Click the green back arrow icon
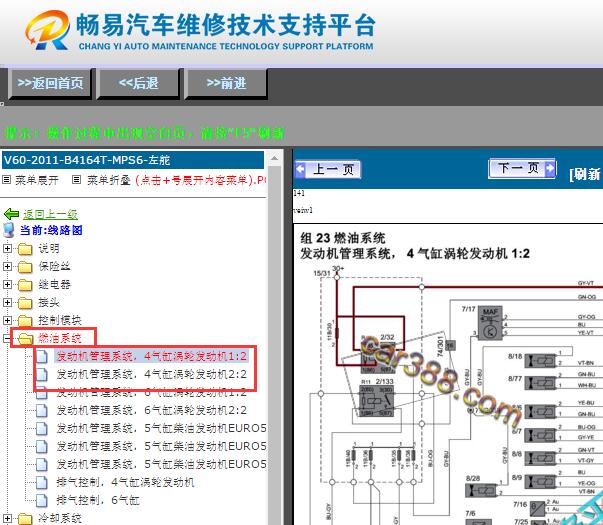The image size is (603, 525). click(x=11, y=213)
